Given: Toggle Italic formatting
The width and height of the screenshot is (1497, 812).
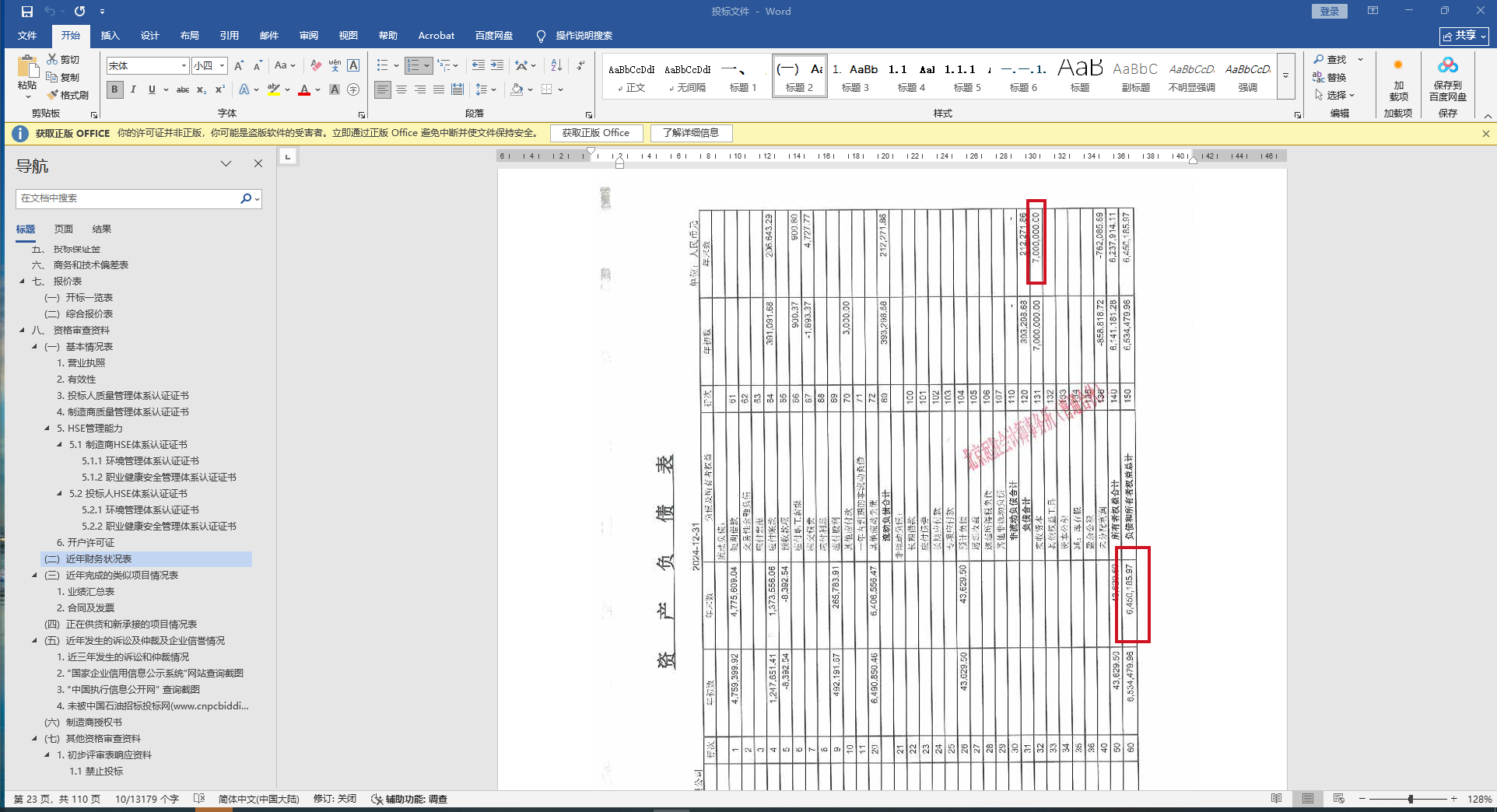Looking at the screenshot, I should click(x=133, y=90).
